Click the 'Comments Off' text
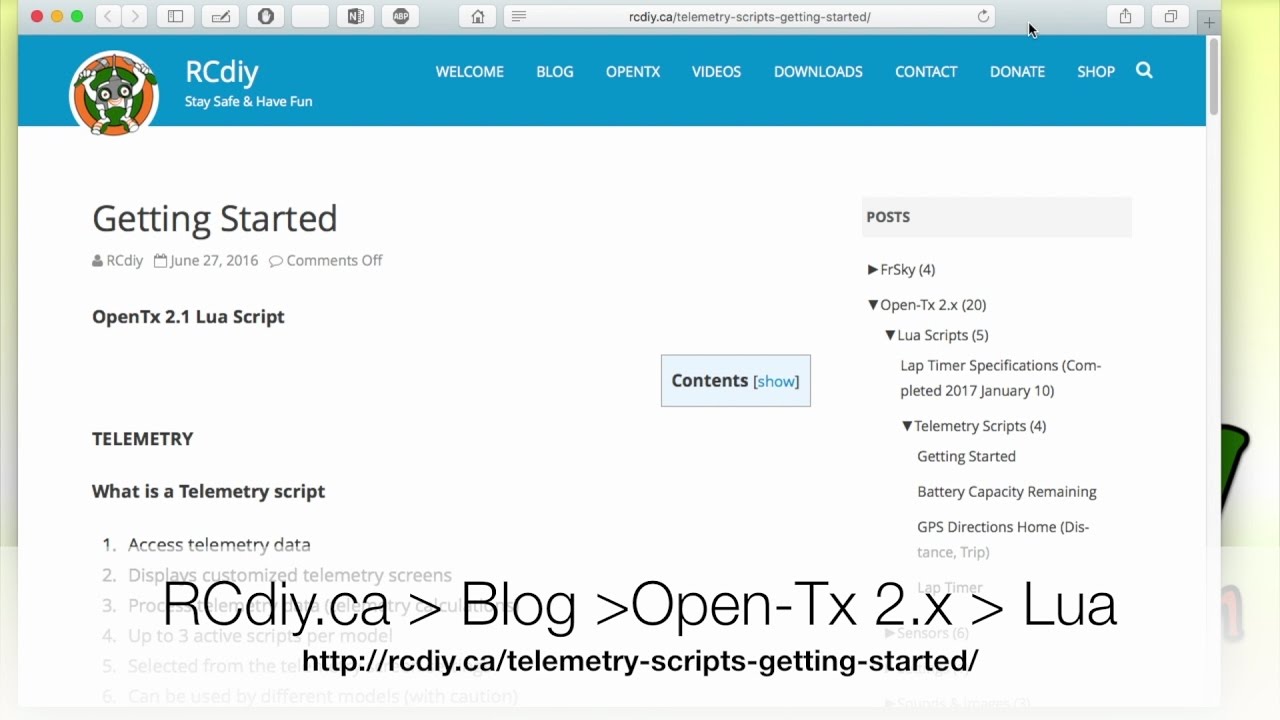Screen dimensions: 1280x720 point(334,260)
